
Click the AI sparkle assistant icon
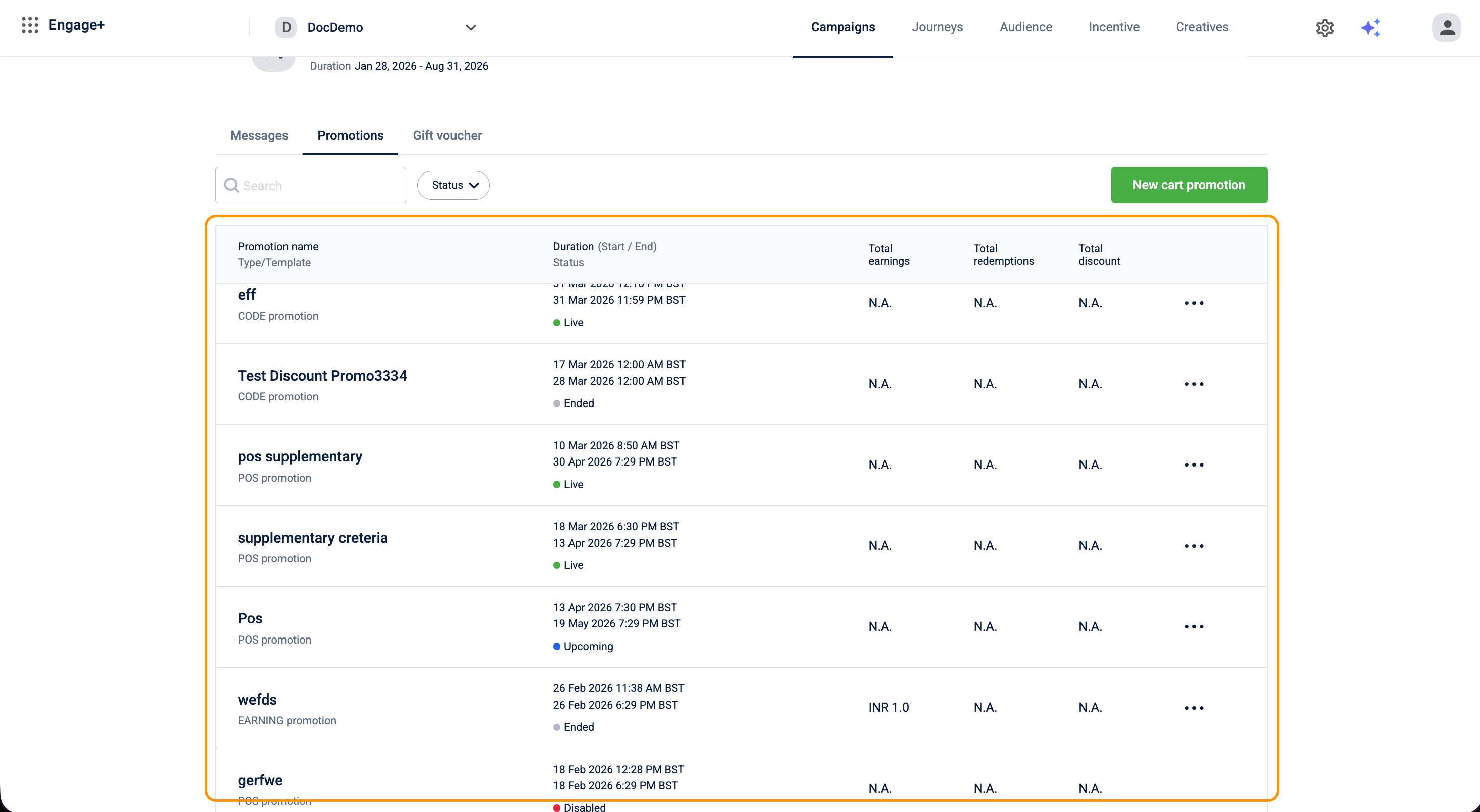click(1371, 28)
